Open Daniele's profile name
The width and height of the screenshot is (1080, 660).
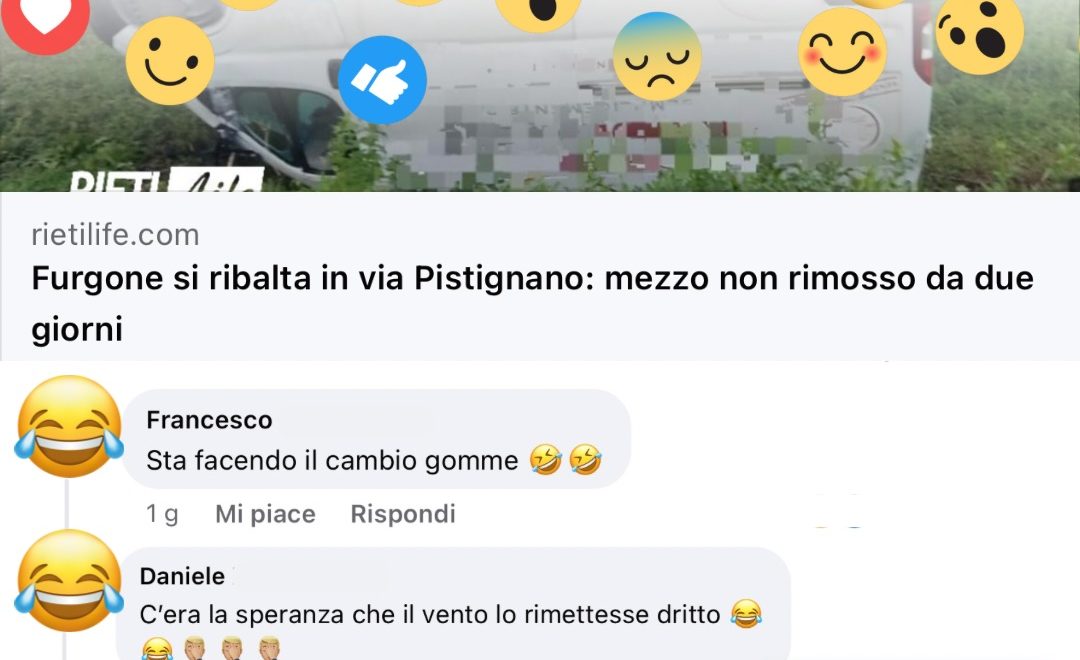click(x=183, y=576)
